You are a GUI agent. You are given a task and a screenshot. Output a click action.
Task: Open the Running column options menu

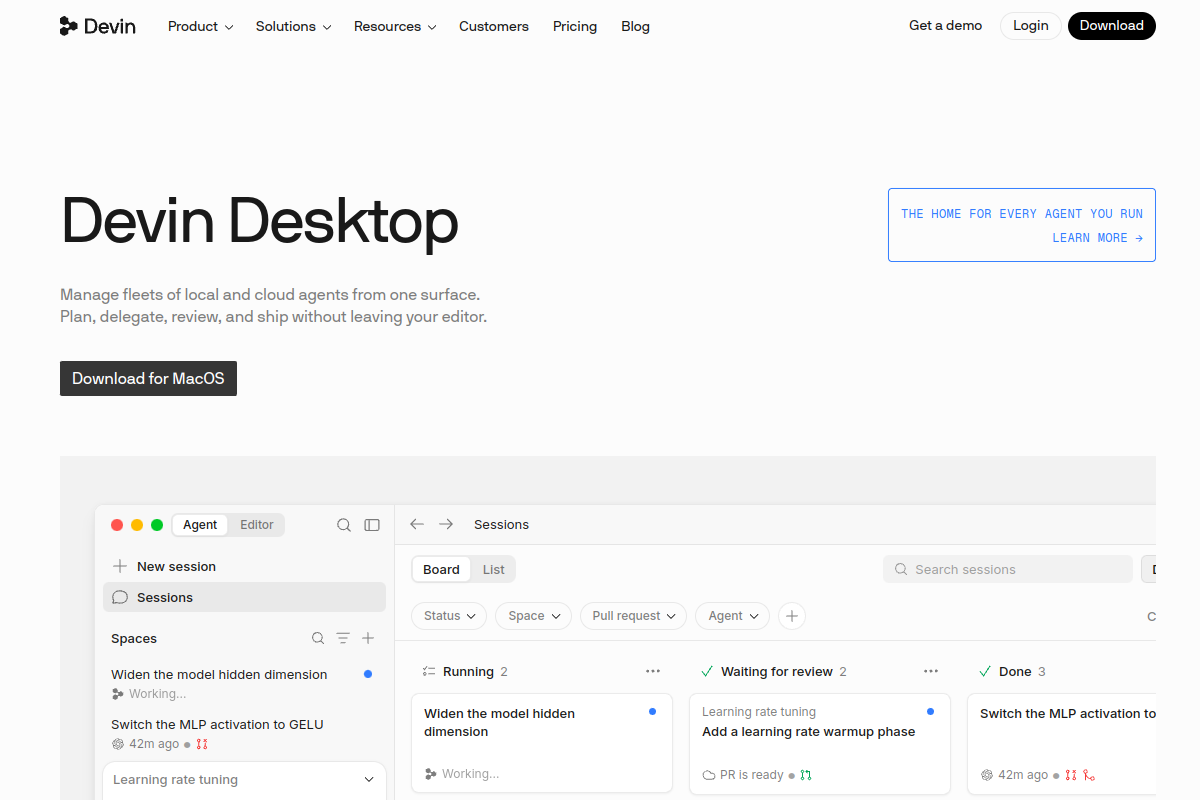653,671
